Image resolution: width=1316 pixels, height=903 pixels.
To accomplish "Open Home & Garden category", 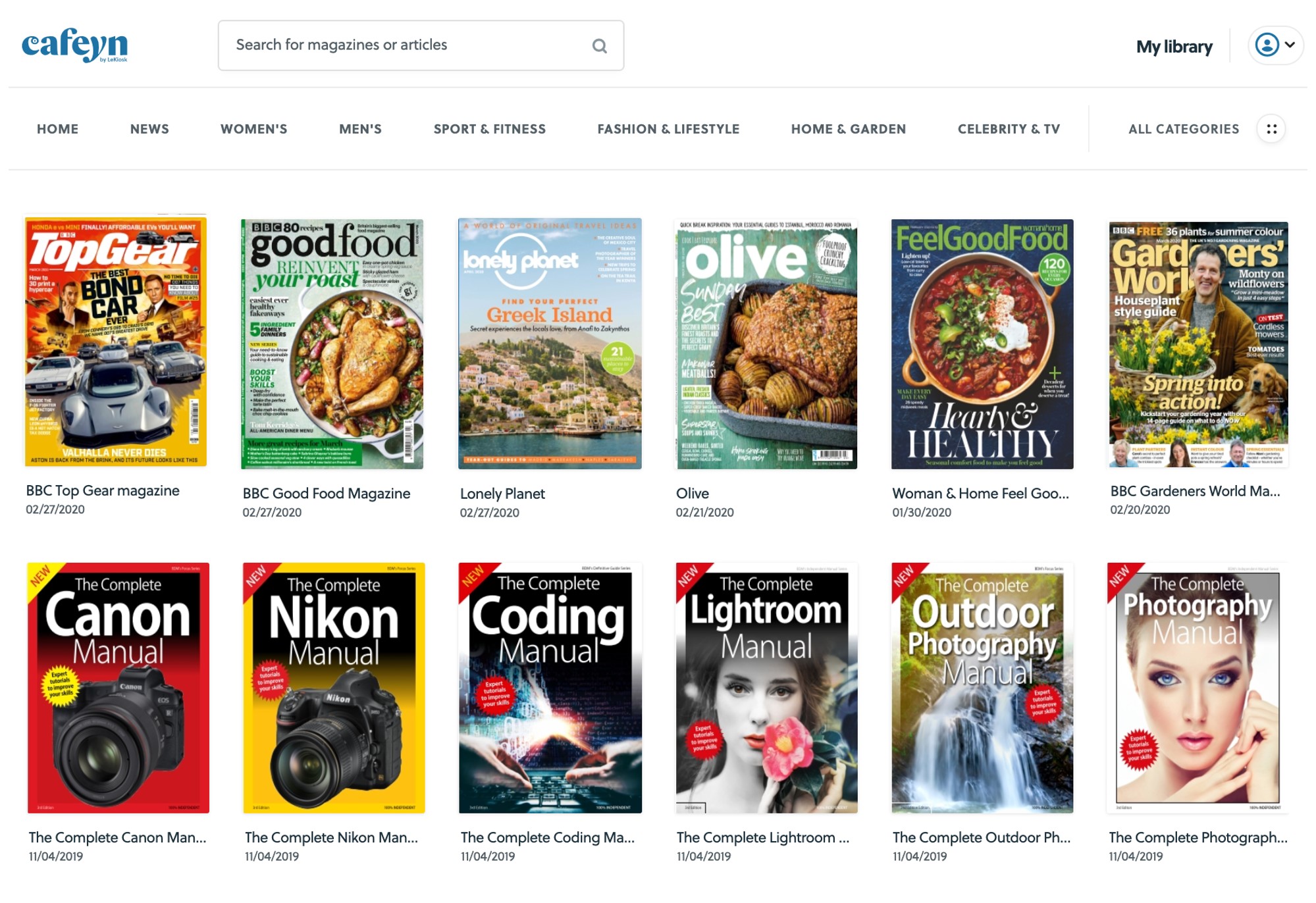I will click(x=848, y=129).
